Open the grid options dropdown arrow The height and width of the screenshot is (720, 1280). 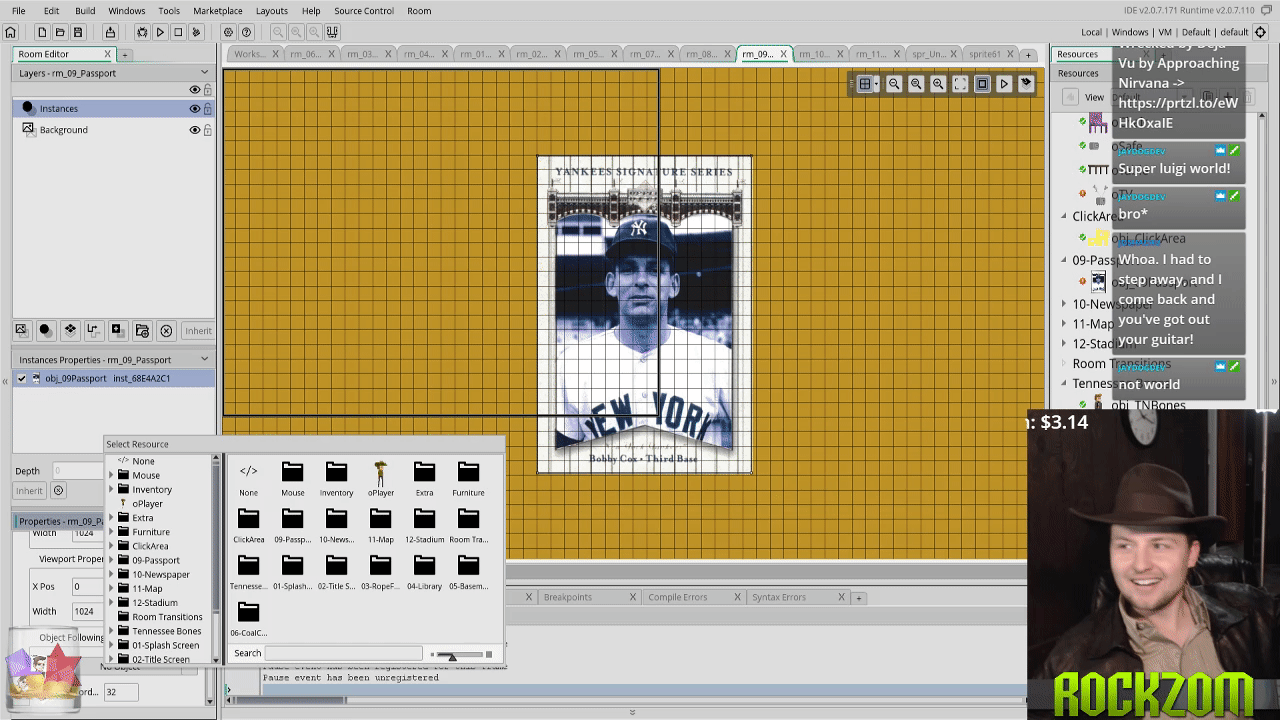click(876, 85)
